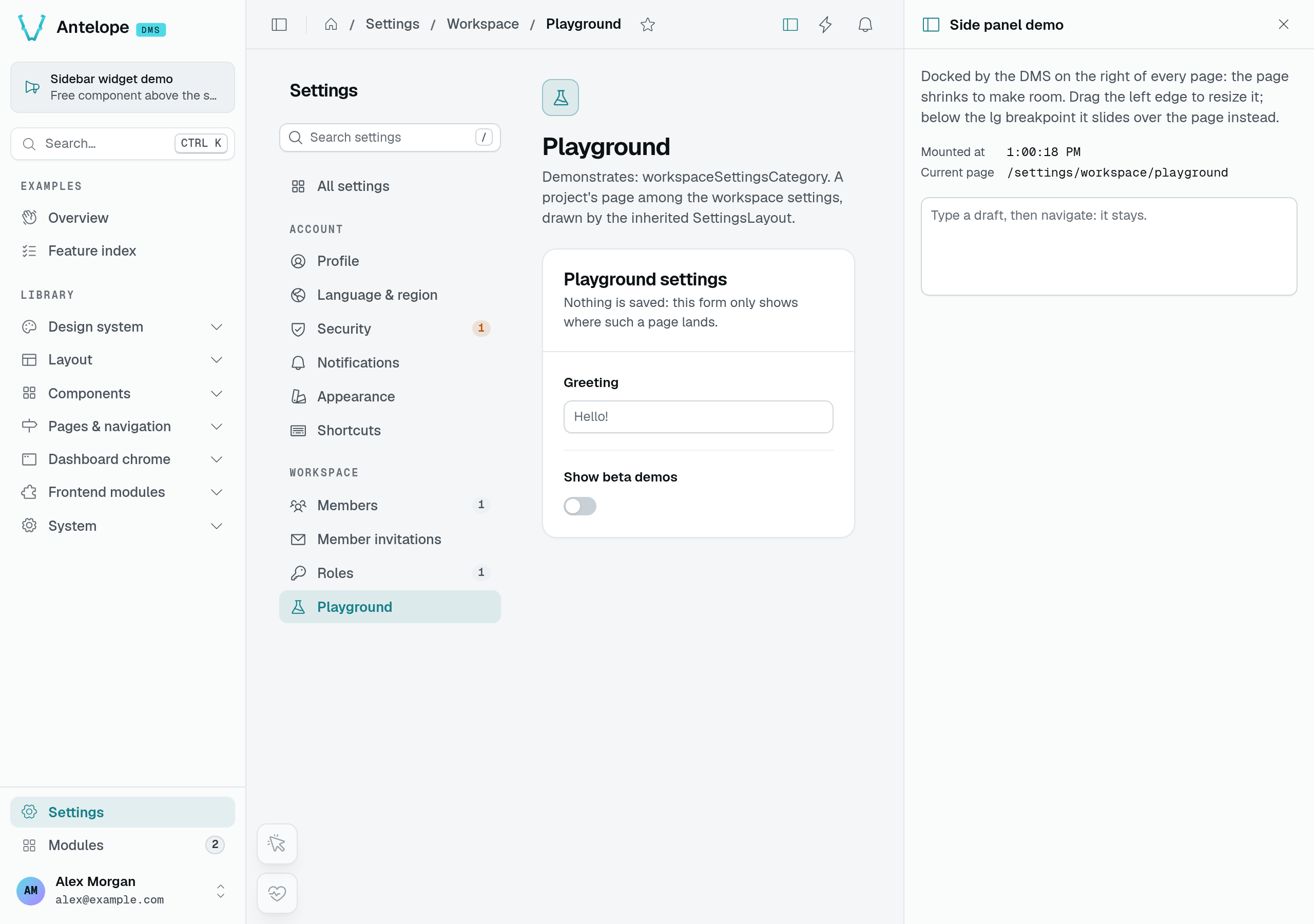This screenshot has width=1314, height=924.
Task: Go to All settings
Action: pyautogui.click(x=390, y=186)
